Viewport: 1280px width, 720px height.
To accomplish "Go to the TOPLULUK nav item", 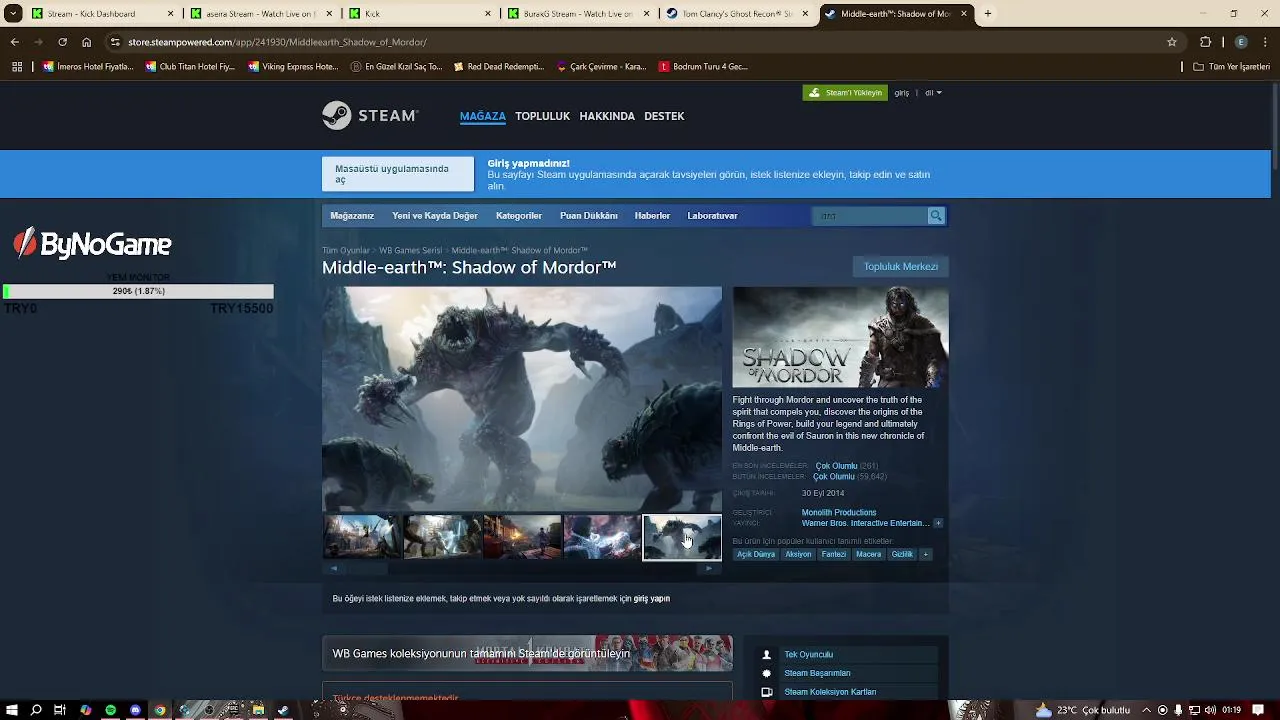I will point(542,116).
